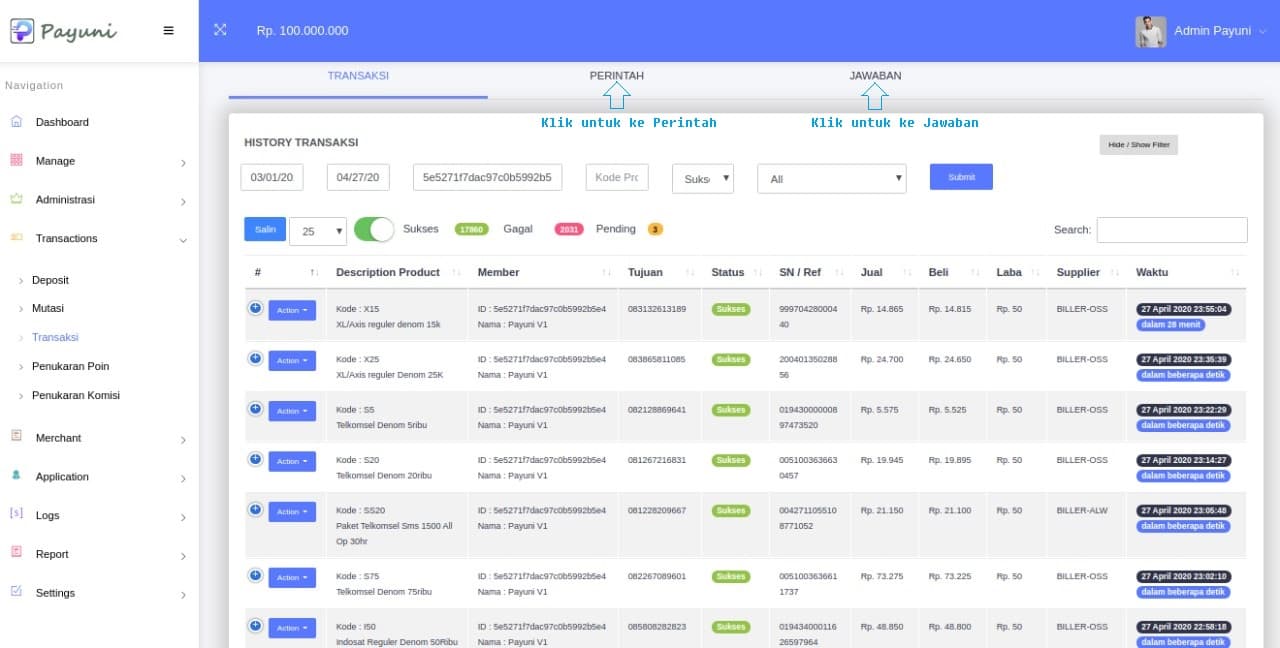The image size is (1280, 648).
Task: Click the Admin Payuni avatar picture
Action: pos(1150,31)
